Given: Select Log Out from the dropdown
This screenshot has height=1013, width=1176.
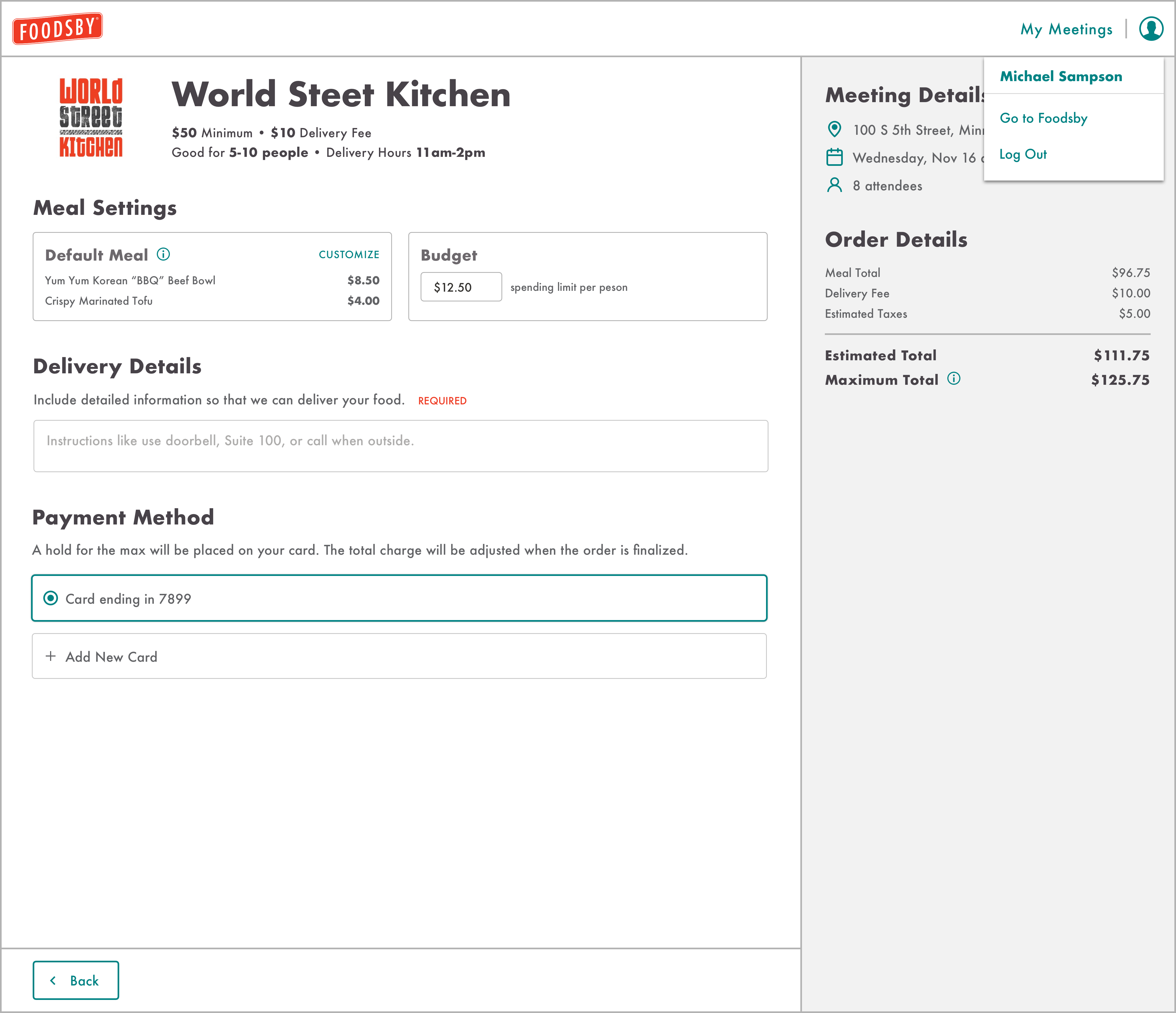Looking at the screenshot, I should [1023, 154].
